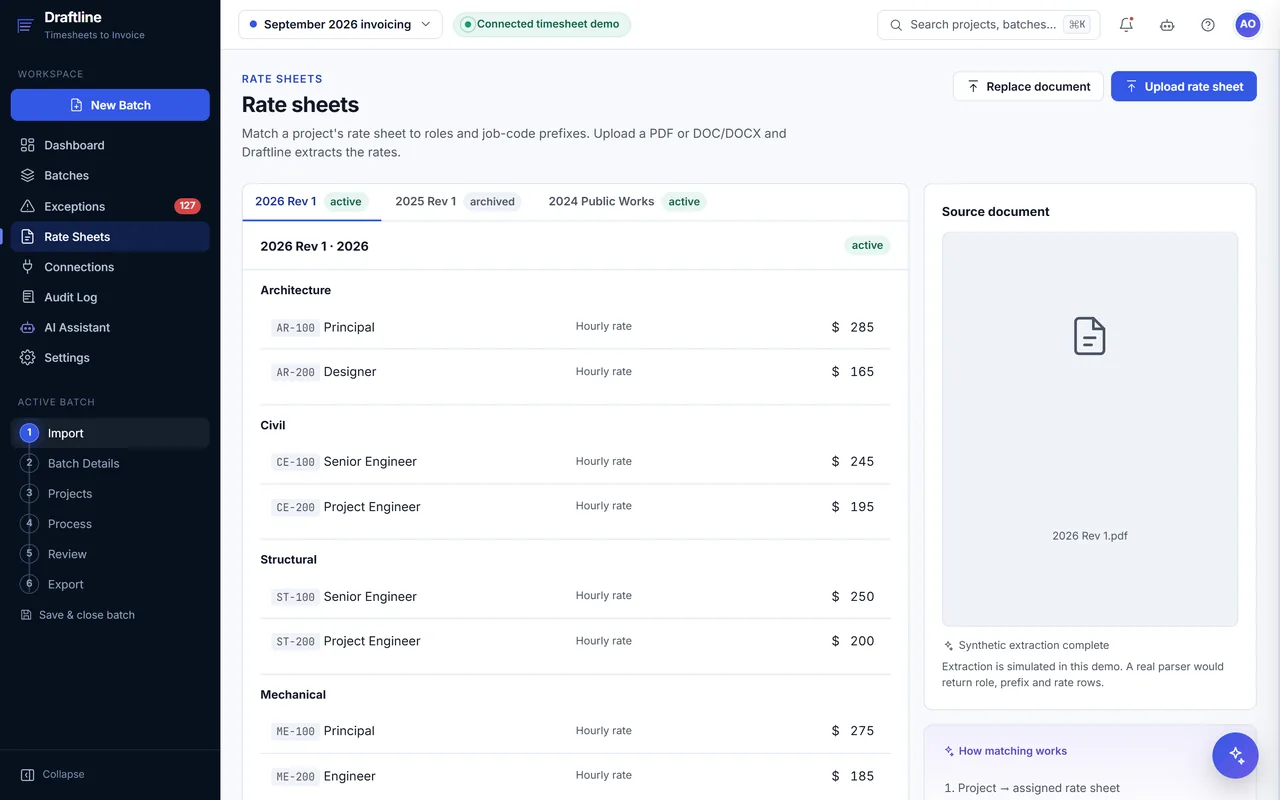1280x800 pixels.
Task: Collapse the sidebar
Action: click(53, 774)
